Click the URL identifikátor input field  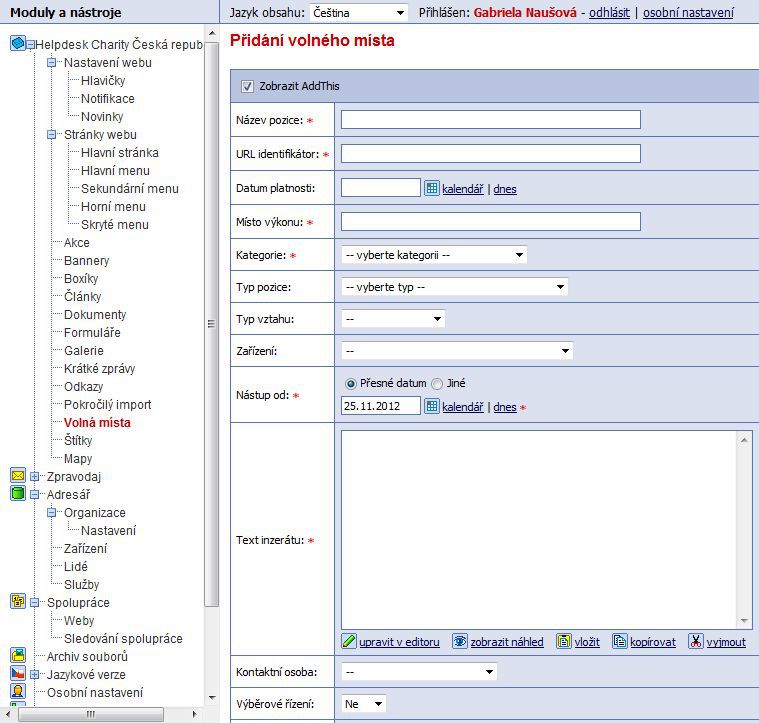pyautogui.click(x=491, y=153)
